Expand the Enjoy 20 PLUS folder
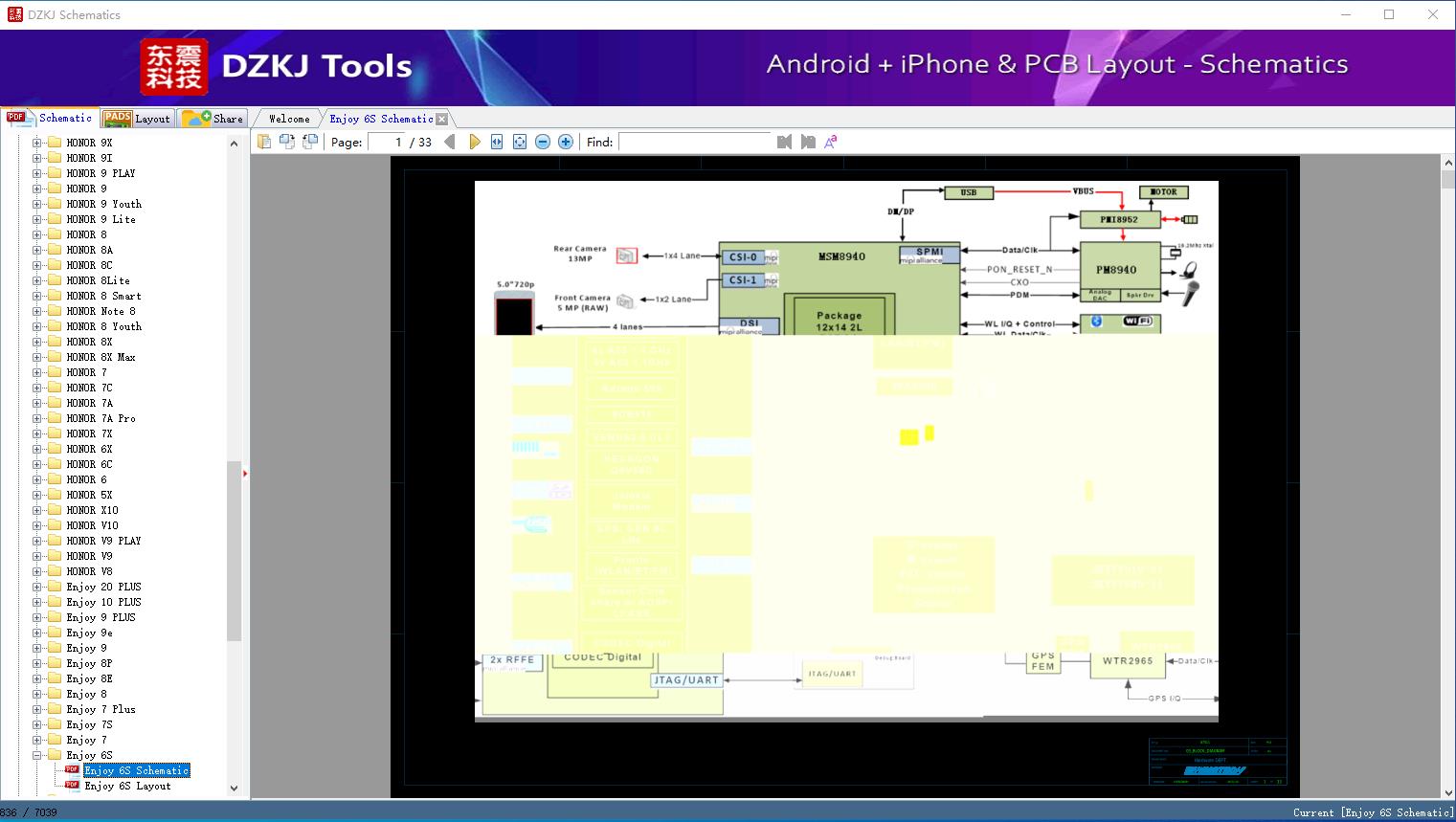This screenshot has width=1456, height=822. pos(37,587)
